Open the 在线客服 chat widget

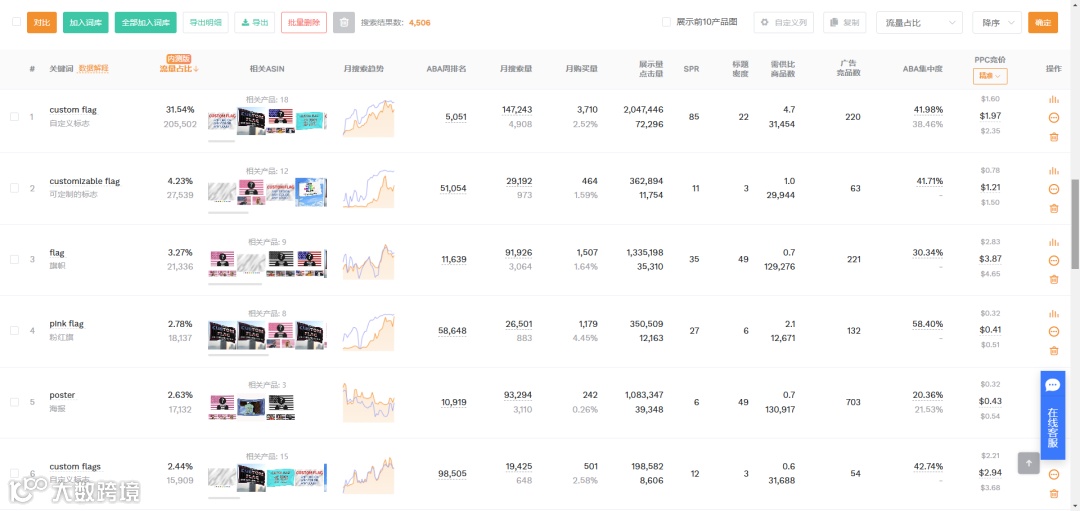(x=1052, y=415)
